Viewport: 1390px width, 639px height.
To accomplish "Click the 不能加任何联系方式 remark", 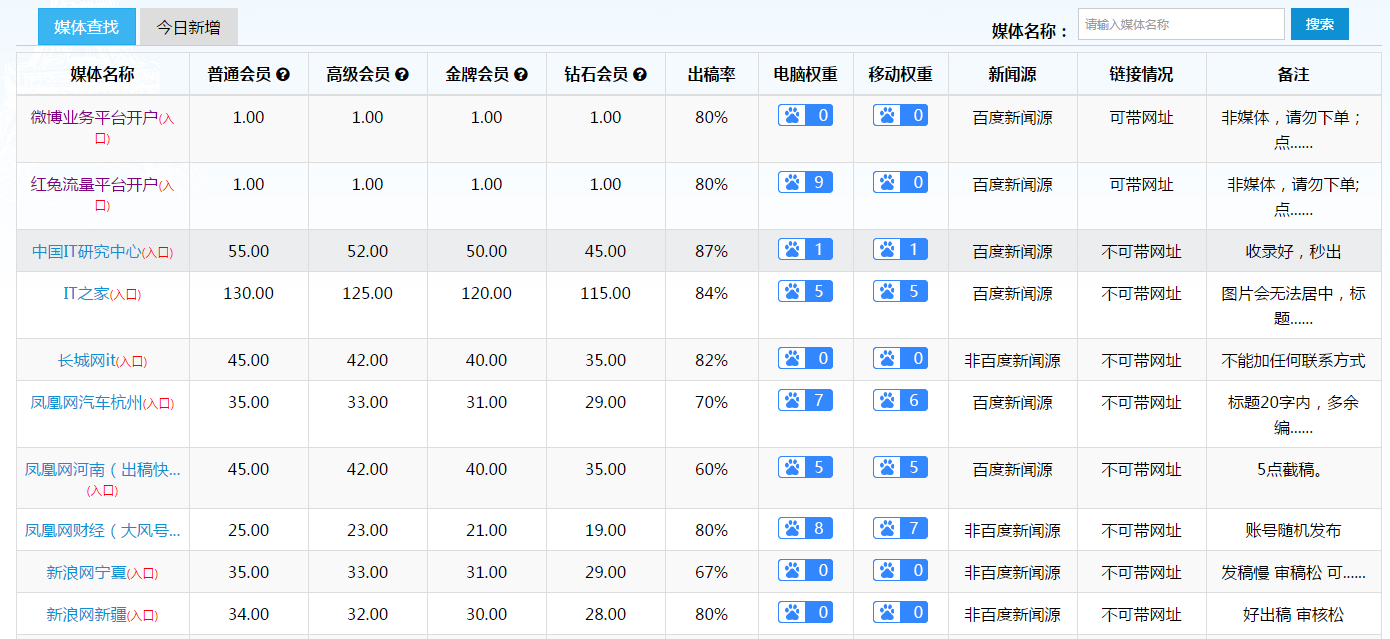I will 1293,361.
